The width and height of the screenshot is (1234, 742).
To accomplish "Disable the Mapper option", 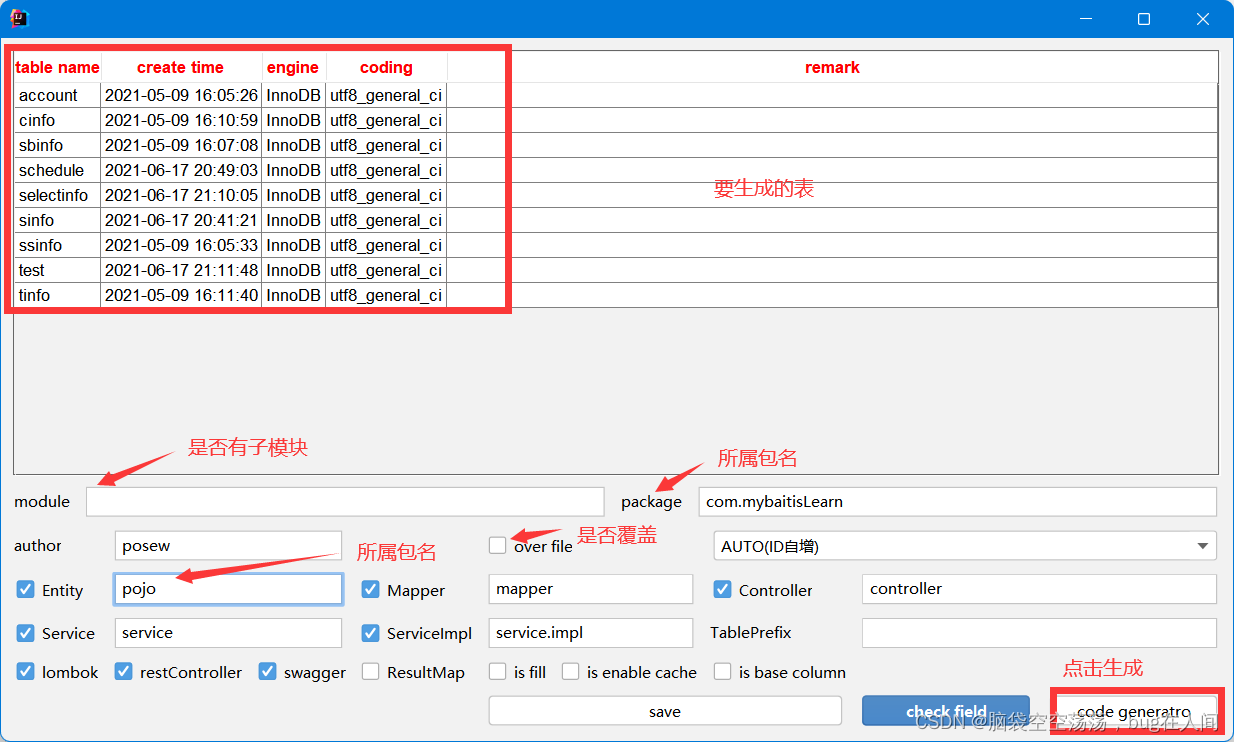I will click(371, 589).
